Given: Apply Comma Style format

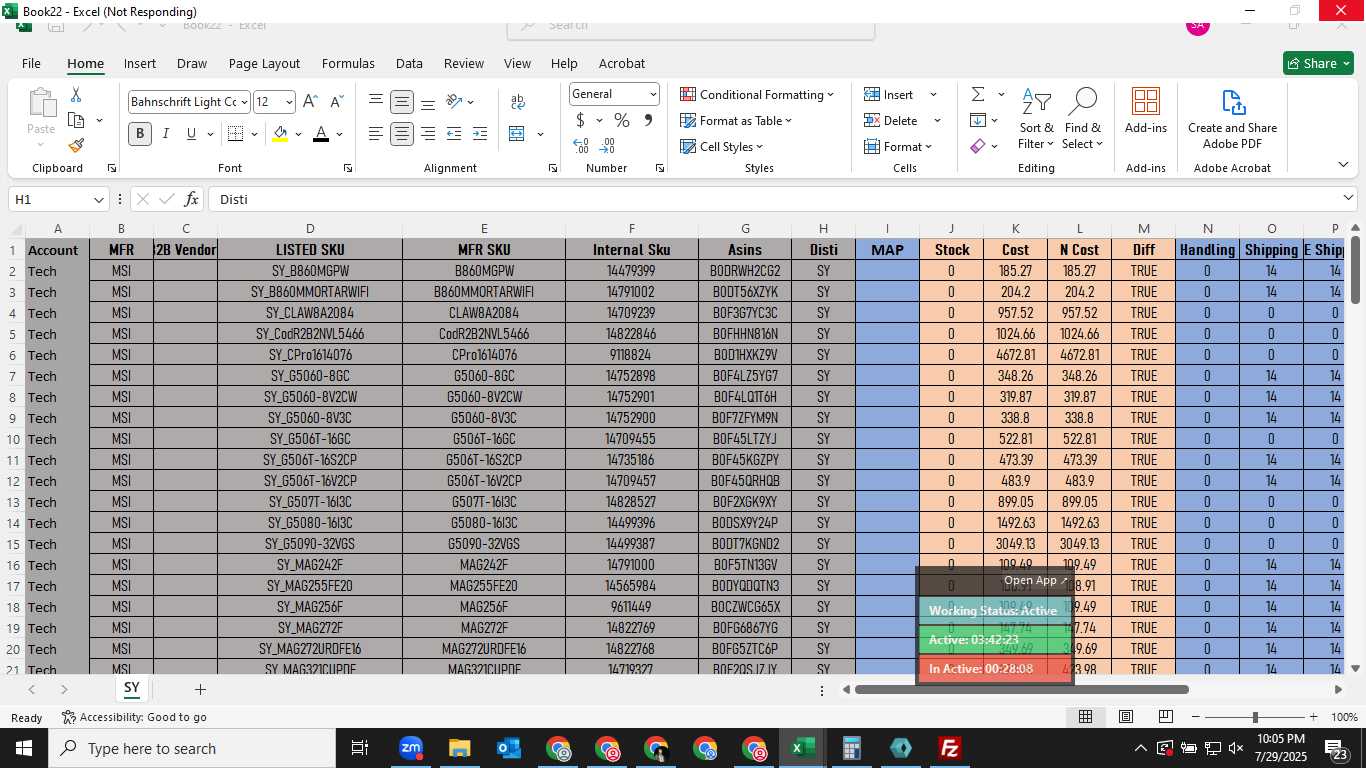Looking at the screenshot, I should [x=648, y=120].
